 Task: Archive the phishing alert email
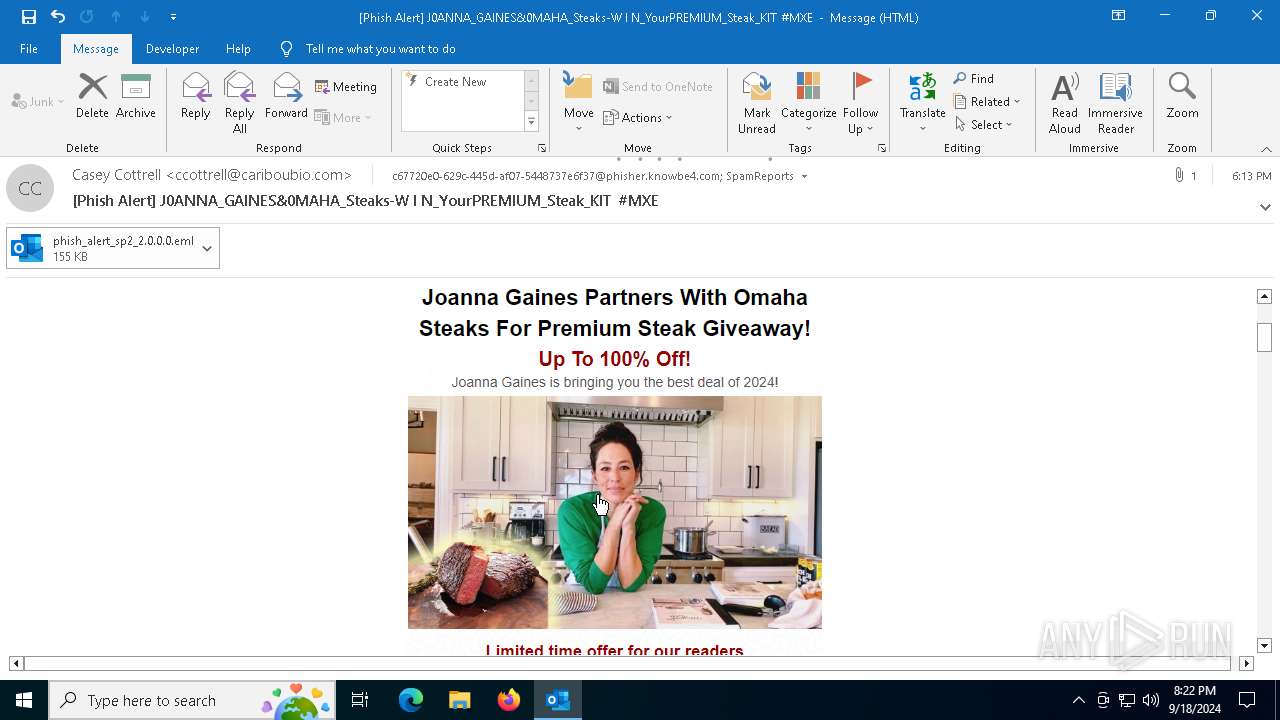136,97
